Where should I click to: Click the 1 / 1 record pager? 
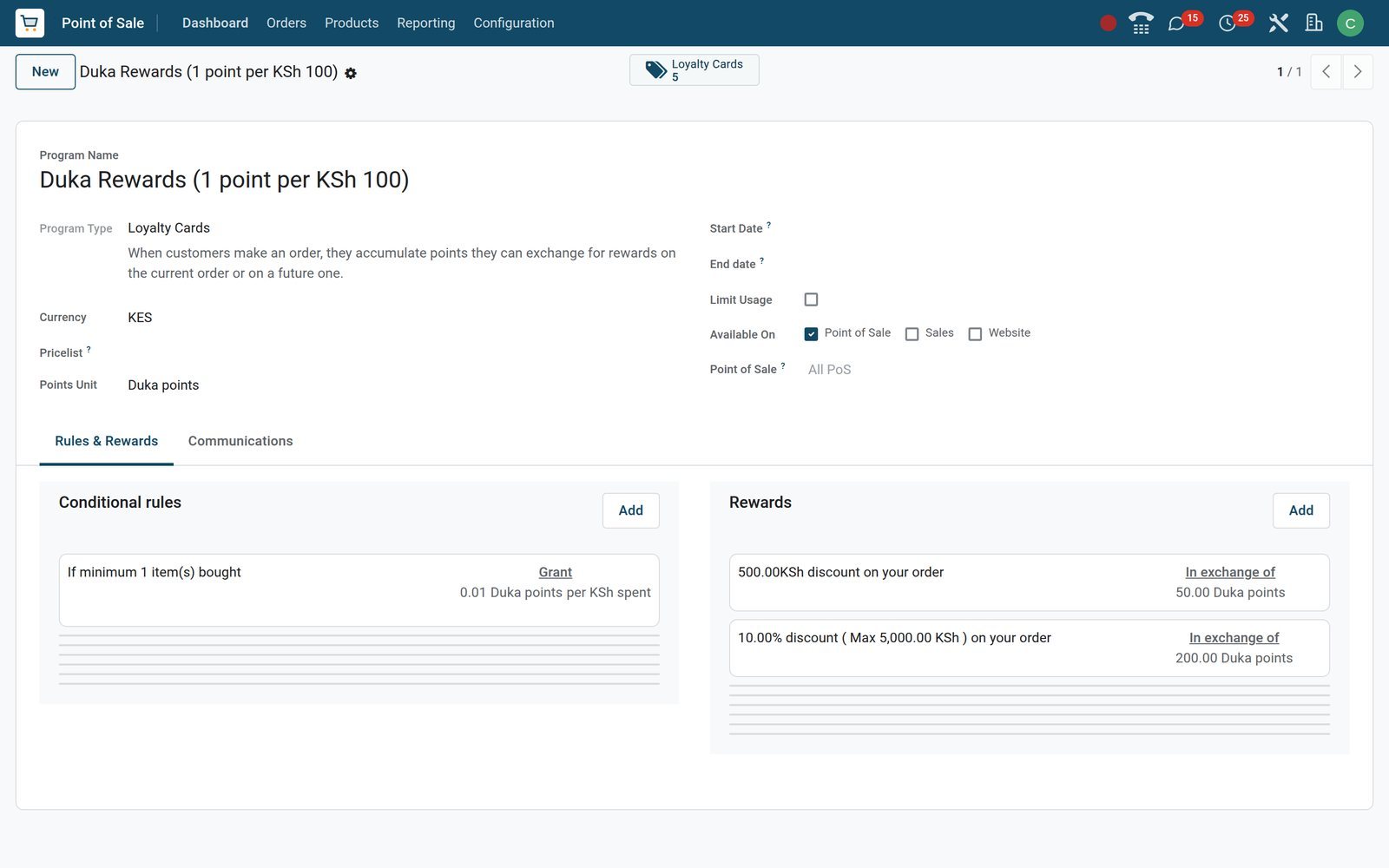[1289, 72]
